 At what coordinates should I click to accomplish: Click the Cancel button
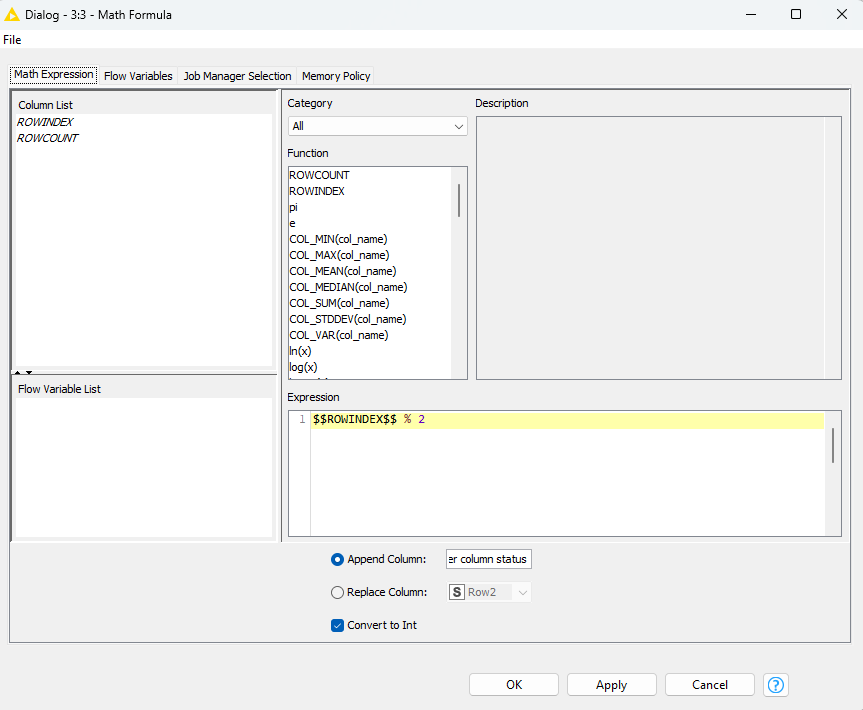(710, 685)
